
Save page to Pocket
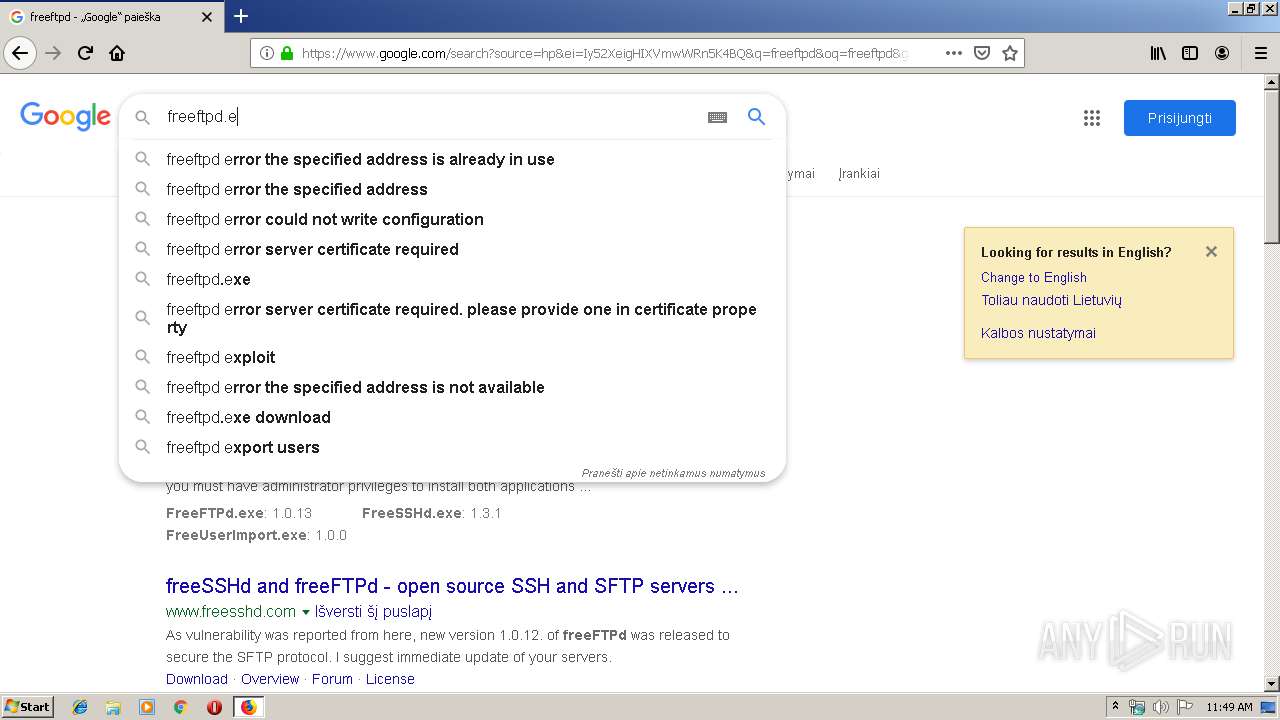[982, 53]
